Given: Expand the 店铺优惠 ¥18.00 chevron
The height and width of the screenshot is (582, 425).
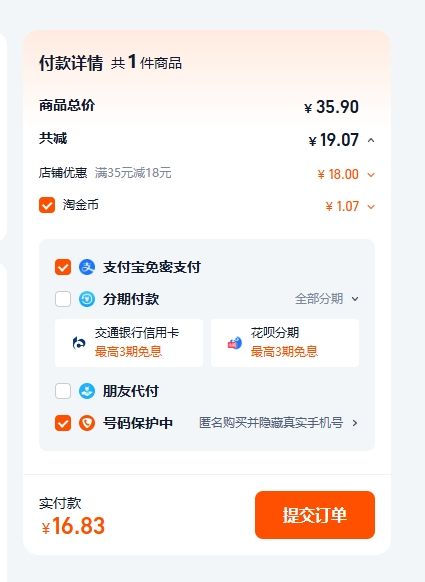Looking at the screenshot, I should [371, 174].
